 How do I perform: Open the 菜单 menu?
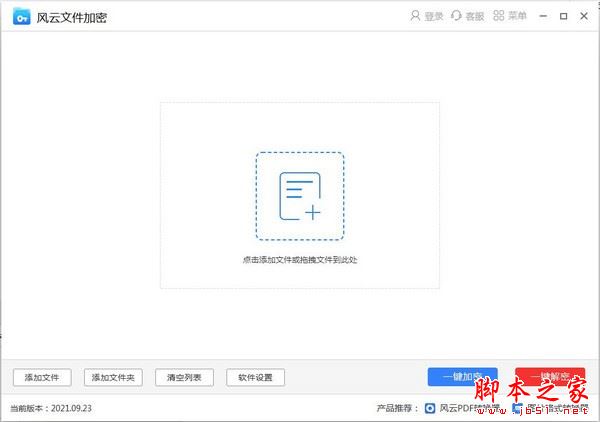(x=517, y=16)
